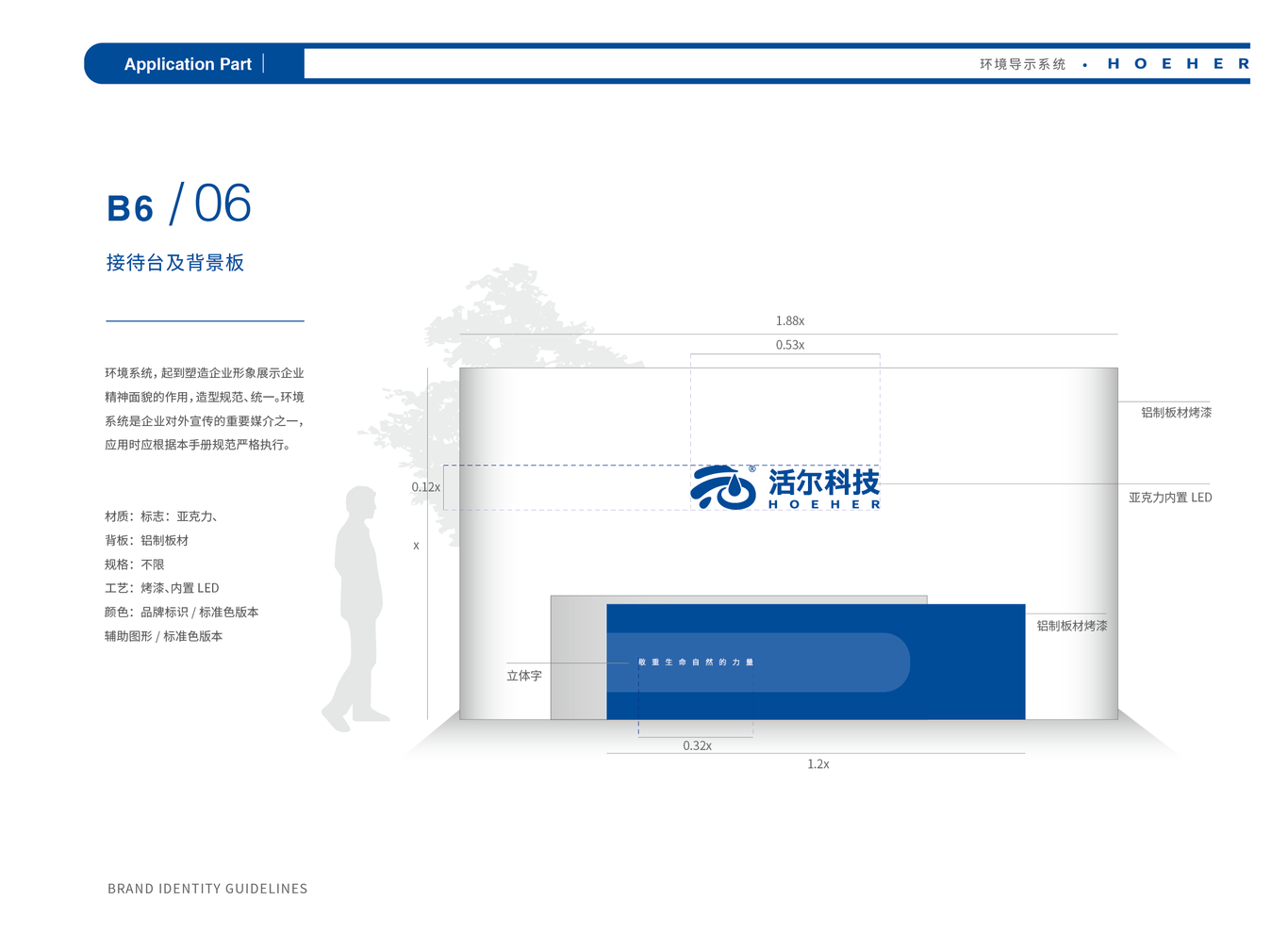1288x949 pixels.
Task: Click the blue water-drop logo emblem on the wall
Action: (723, 487)
